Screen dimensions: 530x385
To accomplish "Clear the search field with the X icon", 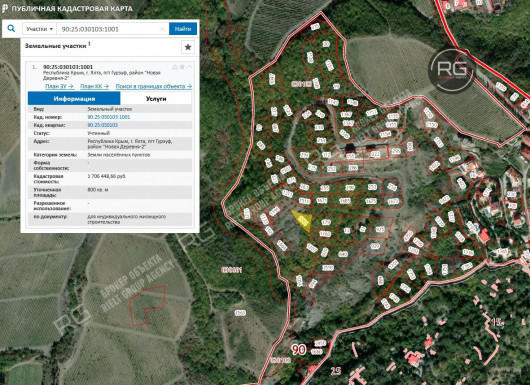I will [162, 29].
